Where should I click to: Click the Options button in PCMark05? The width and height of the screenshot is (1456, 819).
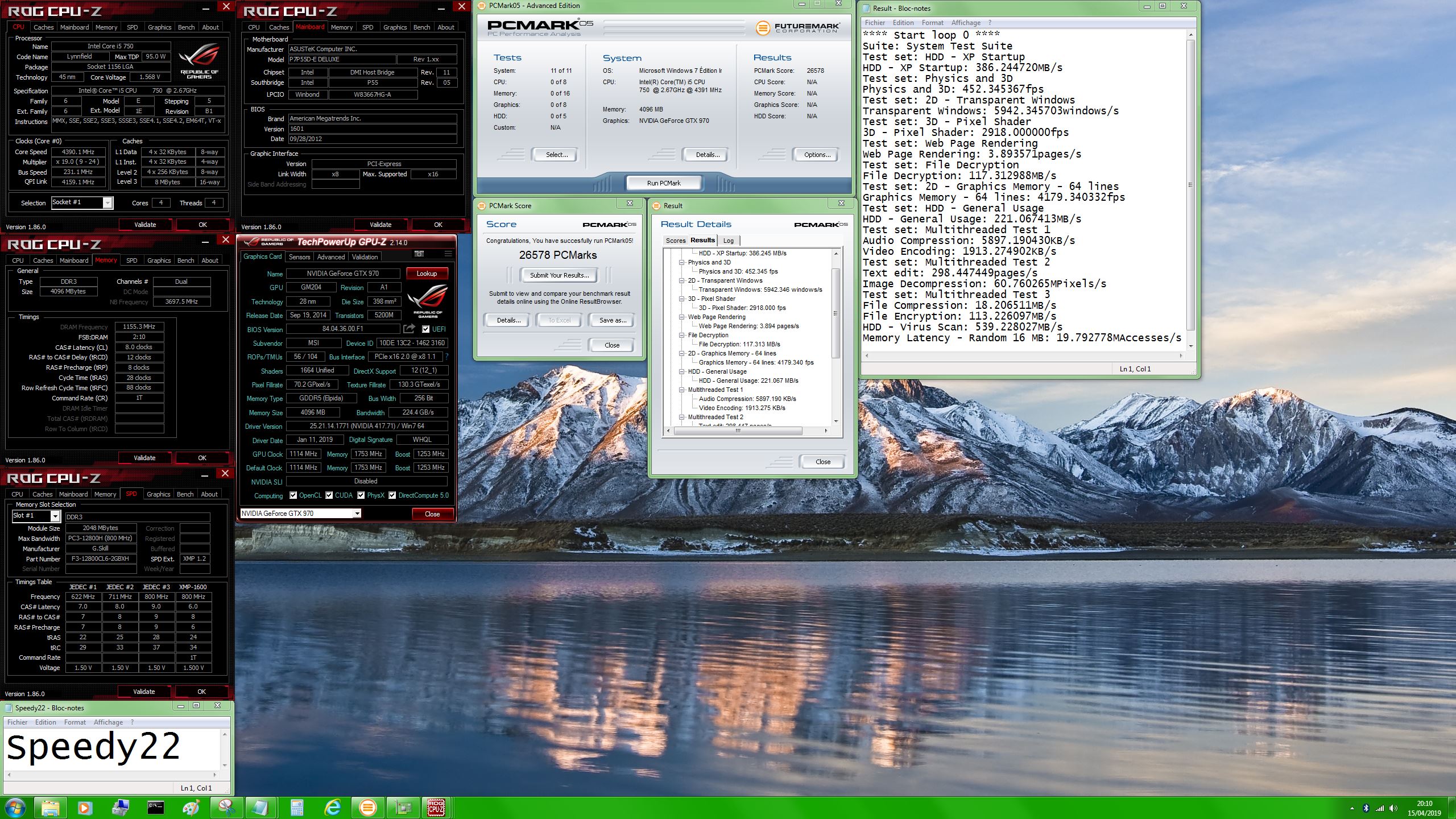(817, 155)
